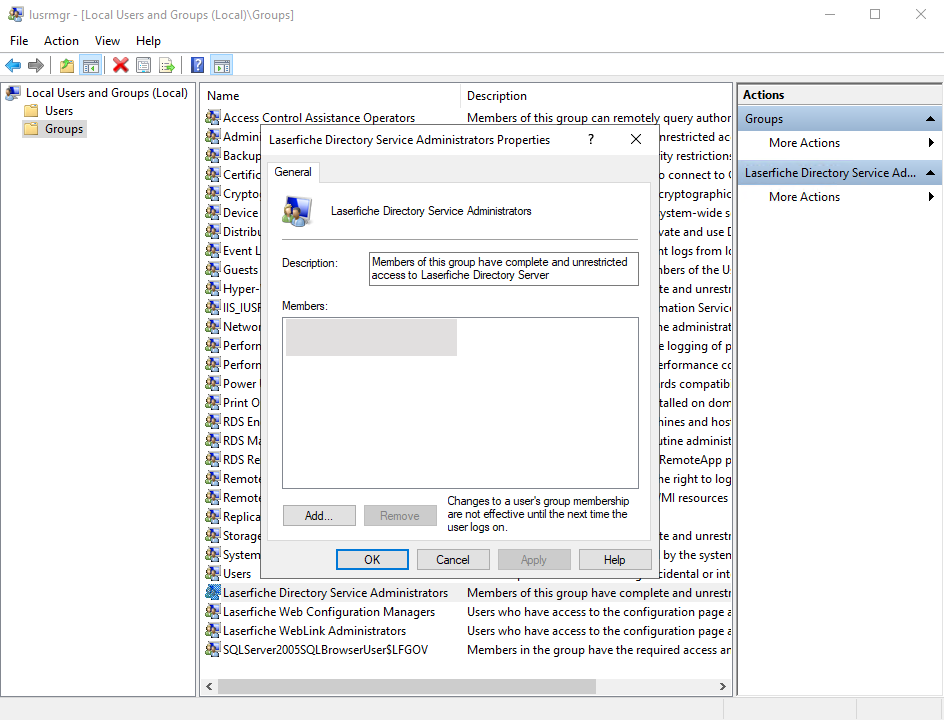Click icon beside SQLServer2005SQLBrowserUser$LFGOV
The image size is (944, 720).
point(213,650)
